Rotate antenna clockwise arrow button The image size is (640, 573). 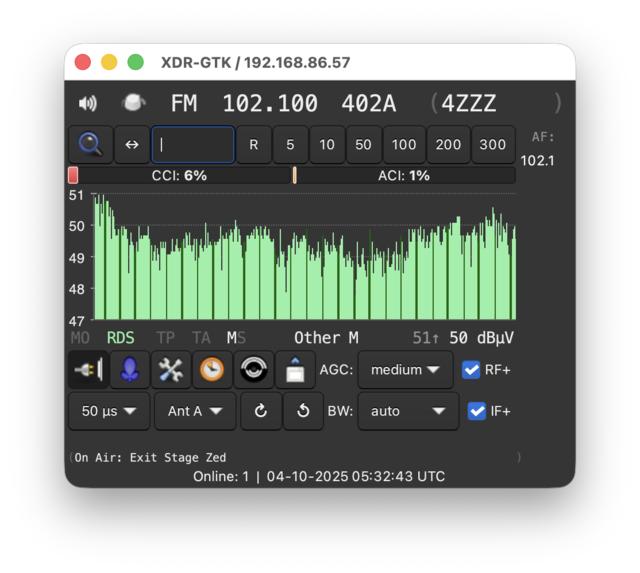click(x=261, y=411)
